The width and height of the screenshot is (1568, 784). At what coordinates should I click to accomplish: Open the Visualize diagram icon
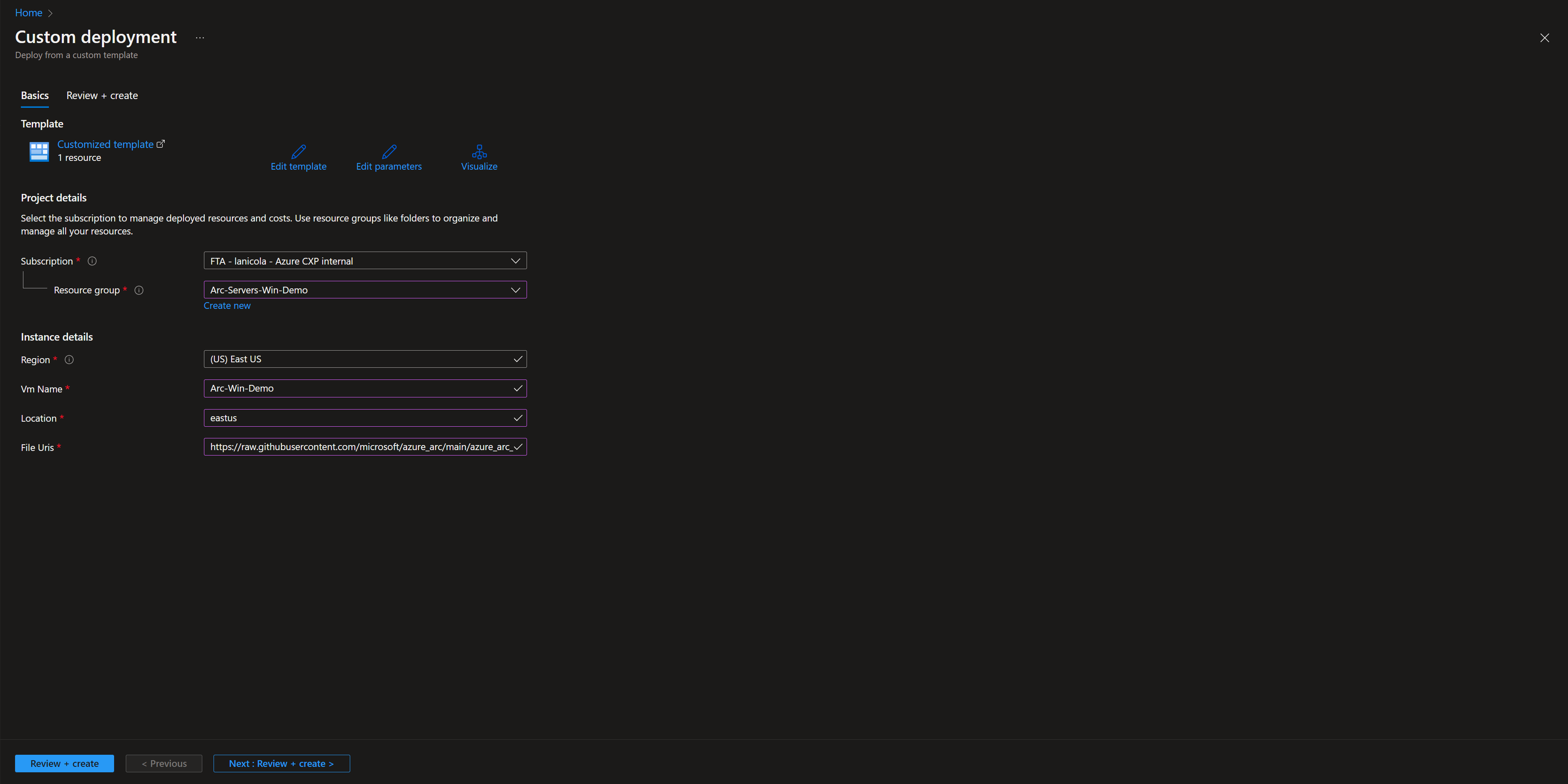[x=479, y=151]
